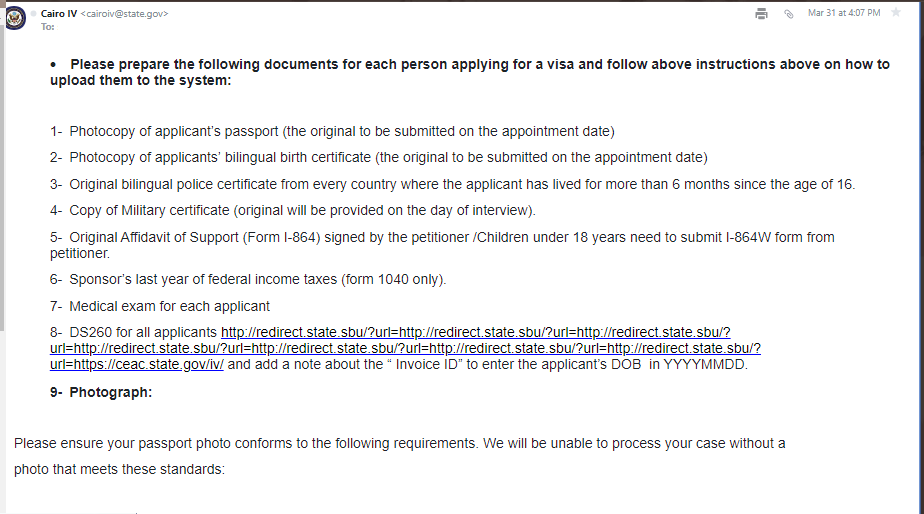Viewport: 924px width, 514px height.
Task: Print this email using the printer icon
Action: 761,14
